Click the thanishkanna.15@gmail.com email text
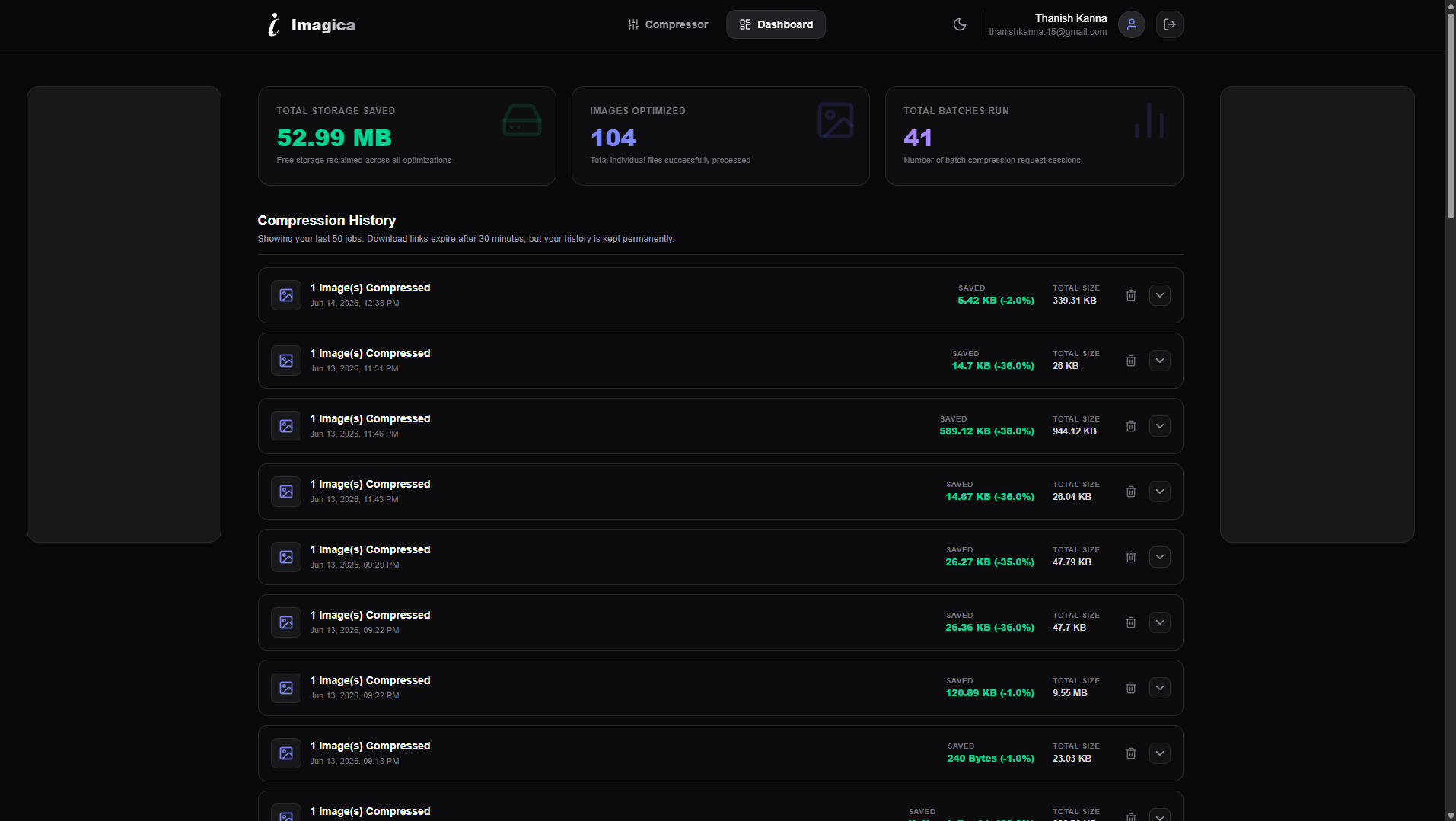 (1047, 32)
